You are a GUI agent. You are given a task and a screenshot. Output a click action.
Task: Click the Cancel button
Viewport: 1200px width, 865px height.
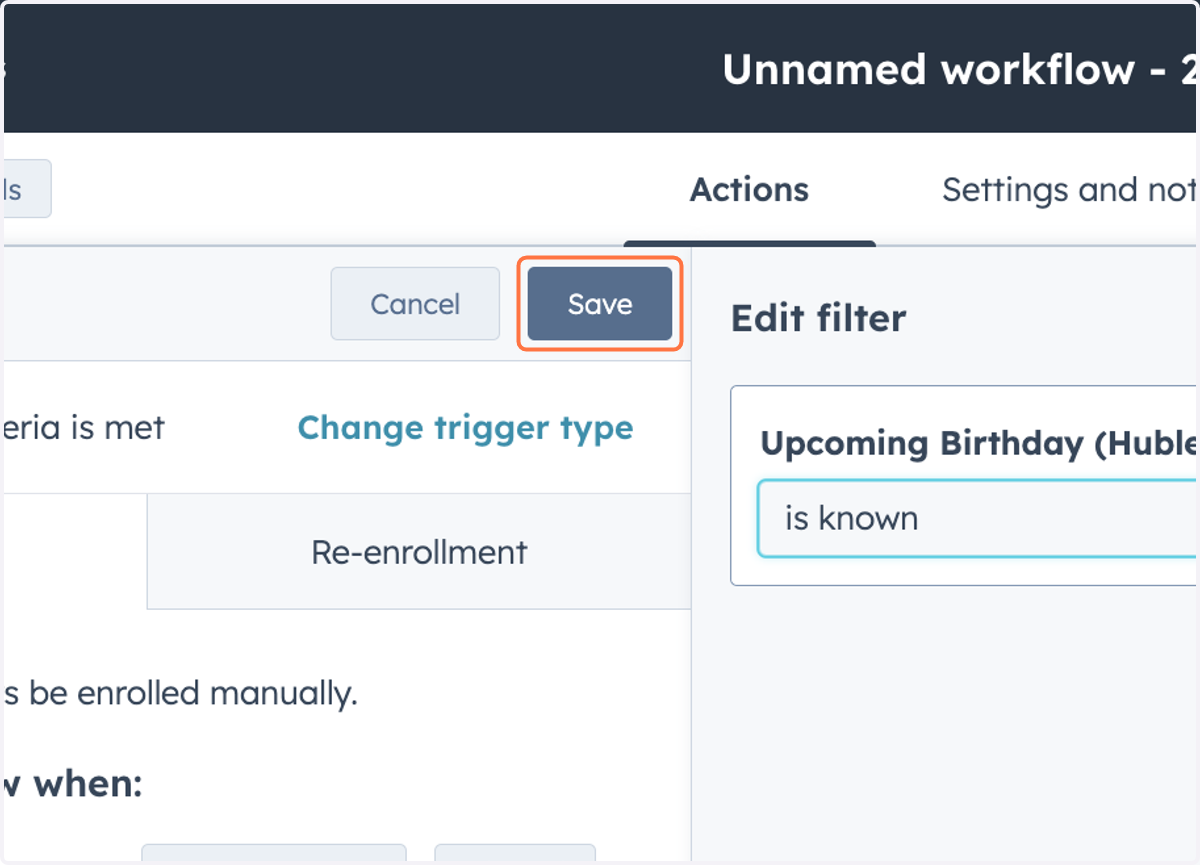pyautogui.click(x=415, y=304)
